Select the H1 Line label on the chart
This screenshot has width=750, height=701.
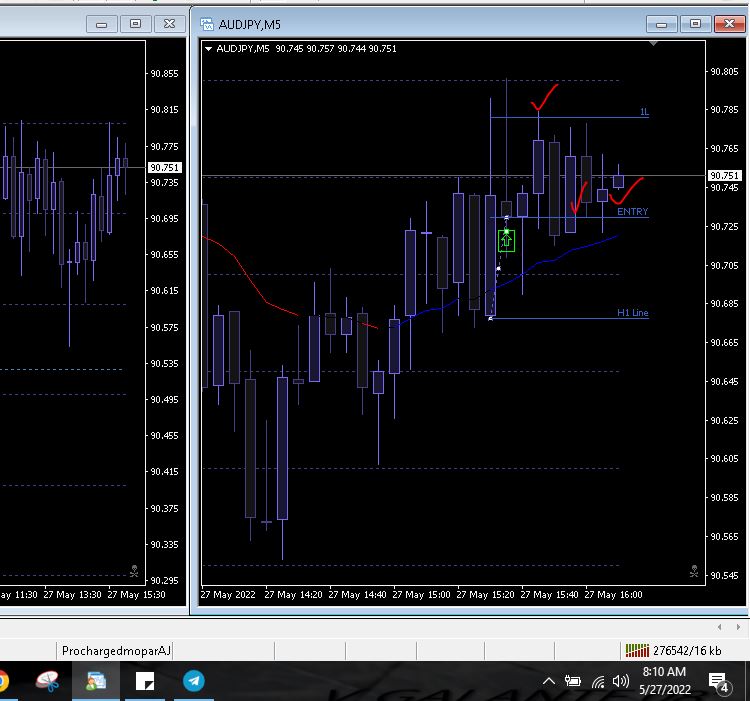632,313
